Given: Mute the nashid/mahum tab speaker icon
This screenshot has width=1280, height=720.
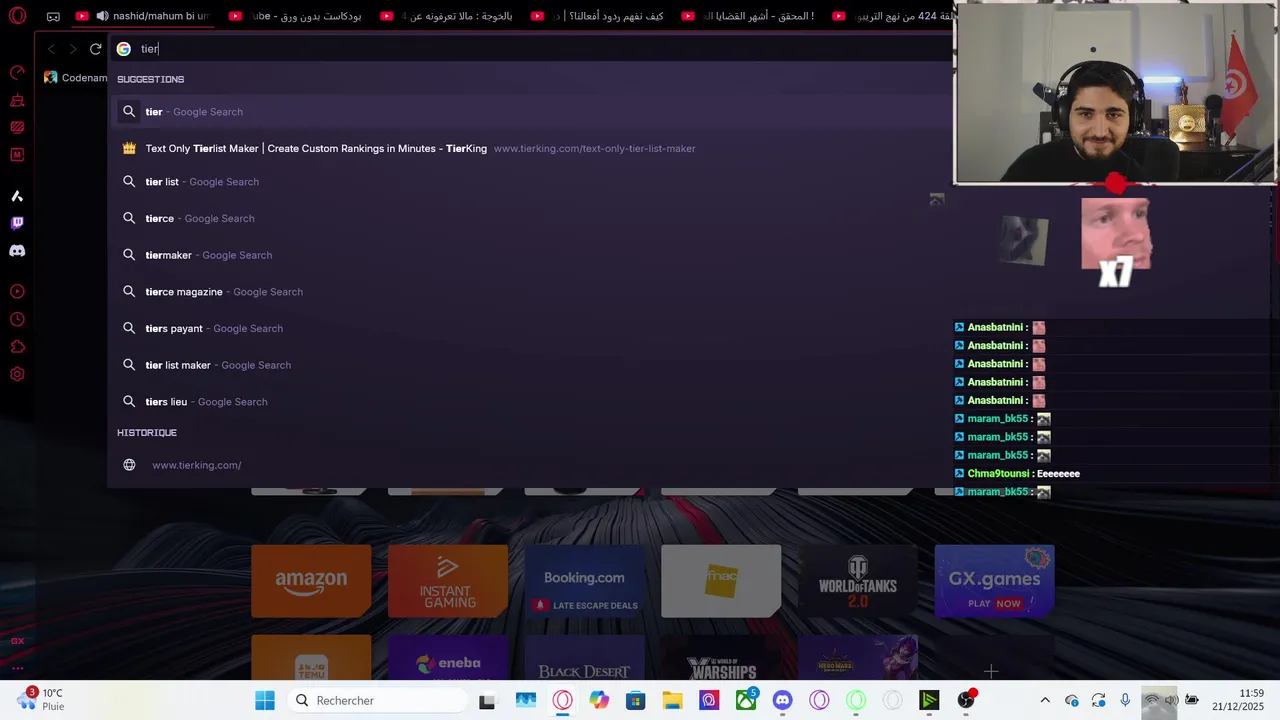Looking at the screenshot, I should point(102,16).
